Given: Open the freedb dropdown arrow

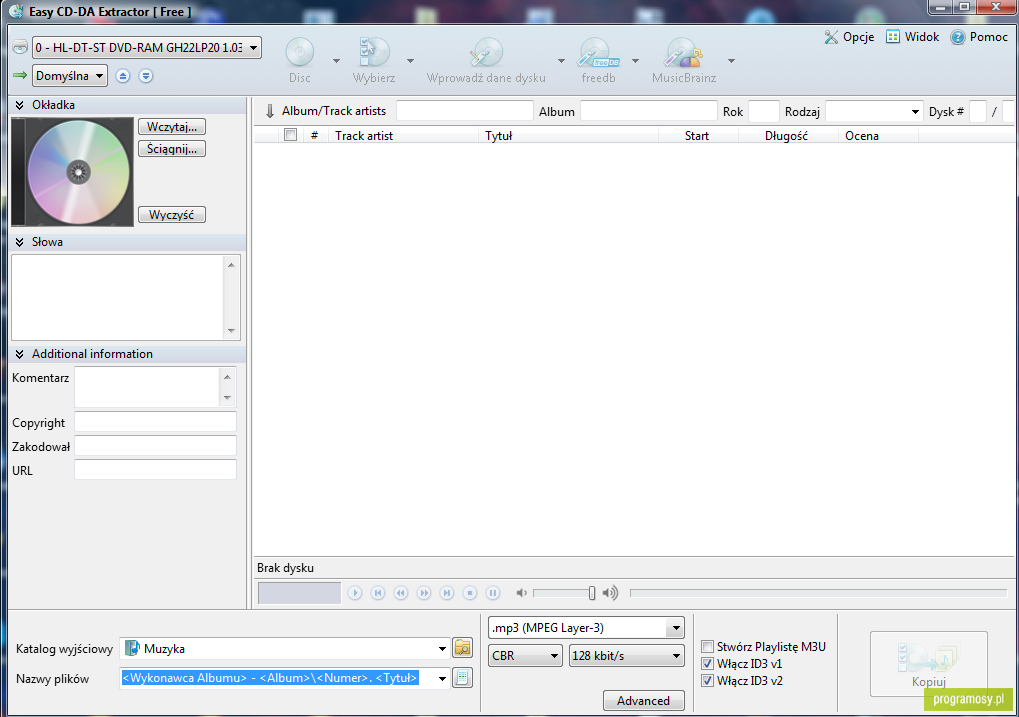Looking at the screenshot, I should (635, 61).
